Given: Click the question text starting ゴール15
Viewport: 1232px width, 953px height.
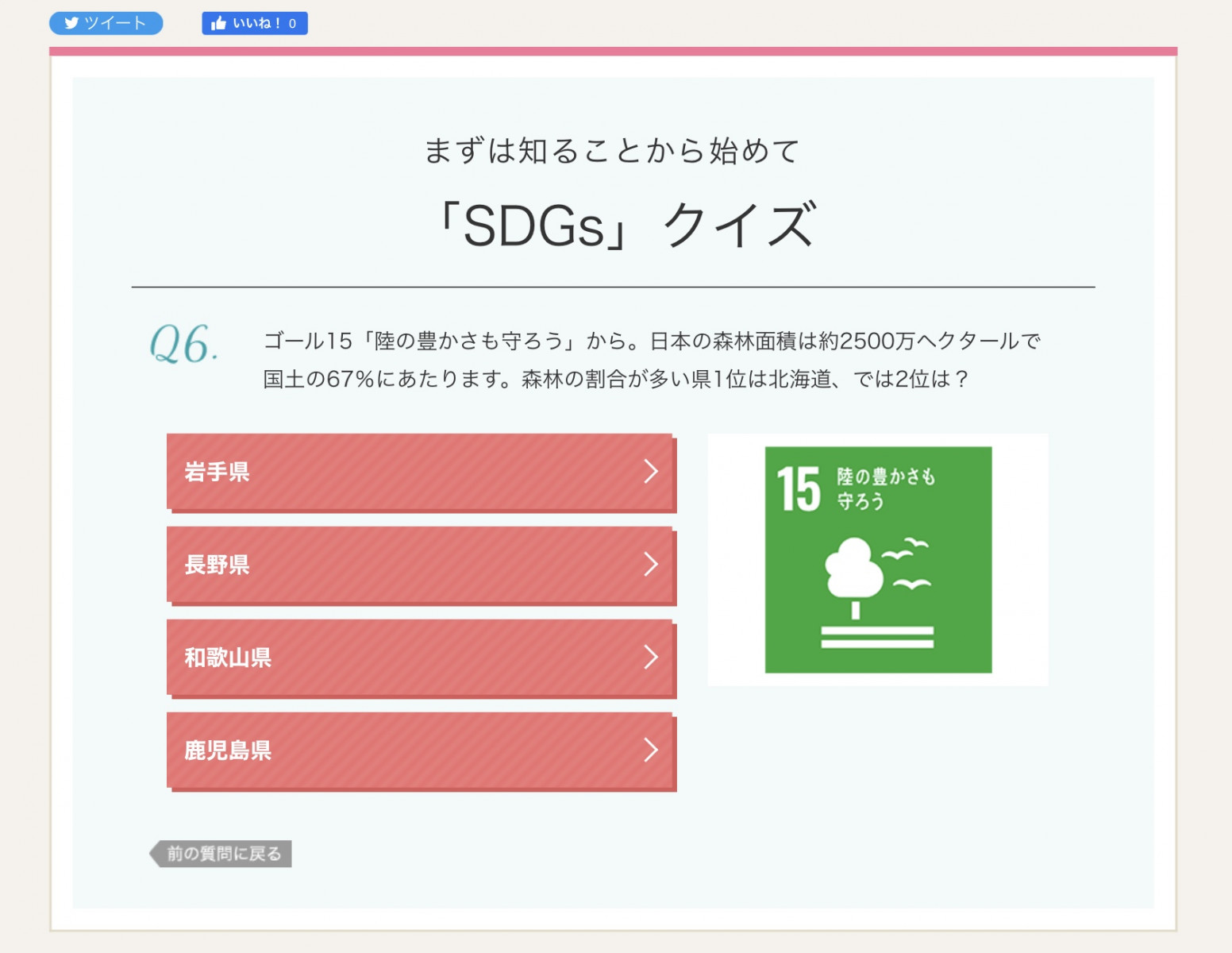Looking at the screenshot, I should point(652,360).
